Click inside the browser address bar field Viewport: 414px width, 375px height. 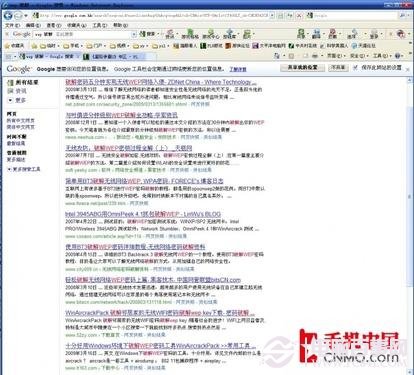(153, 15)
